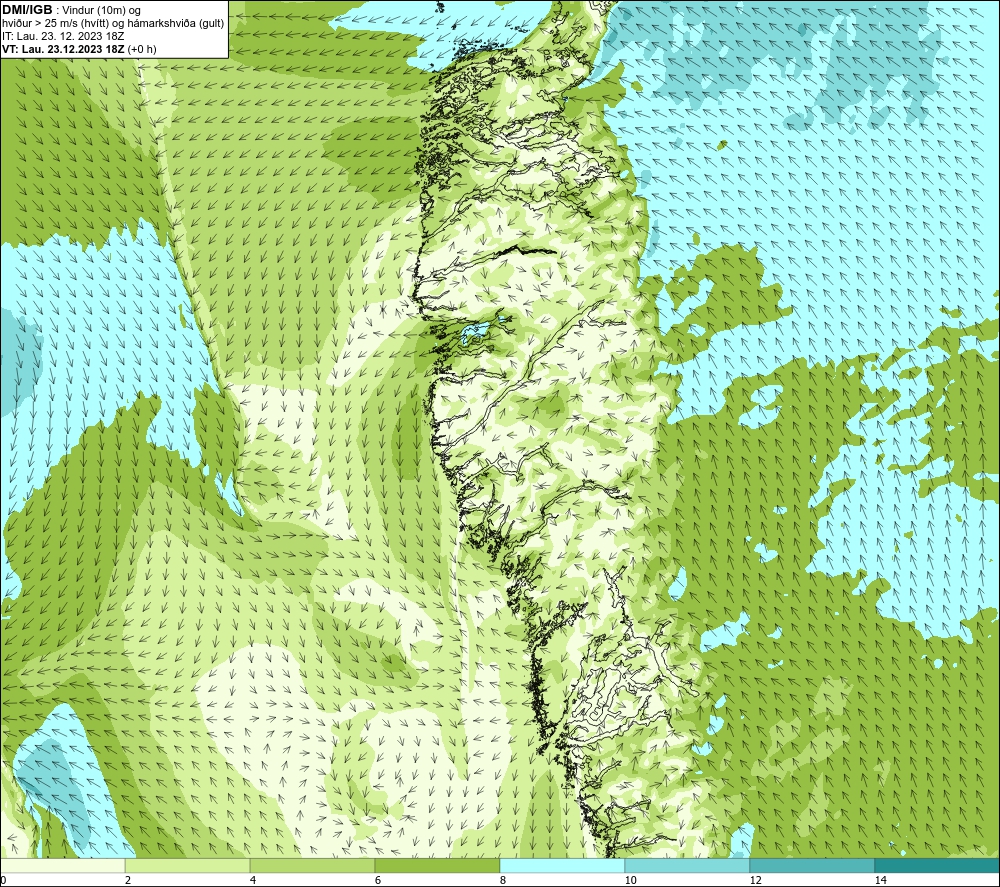Click the teal 12–14 m/s color swatch
Screen dimensions: 1000x887
tap(812, 865)
